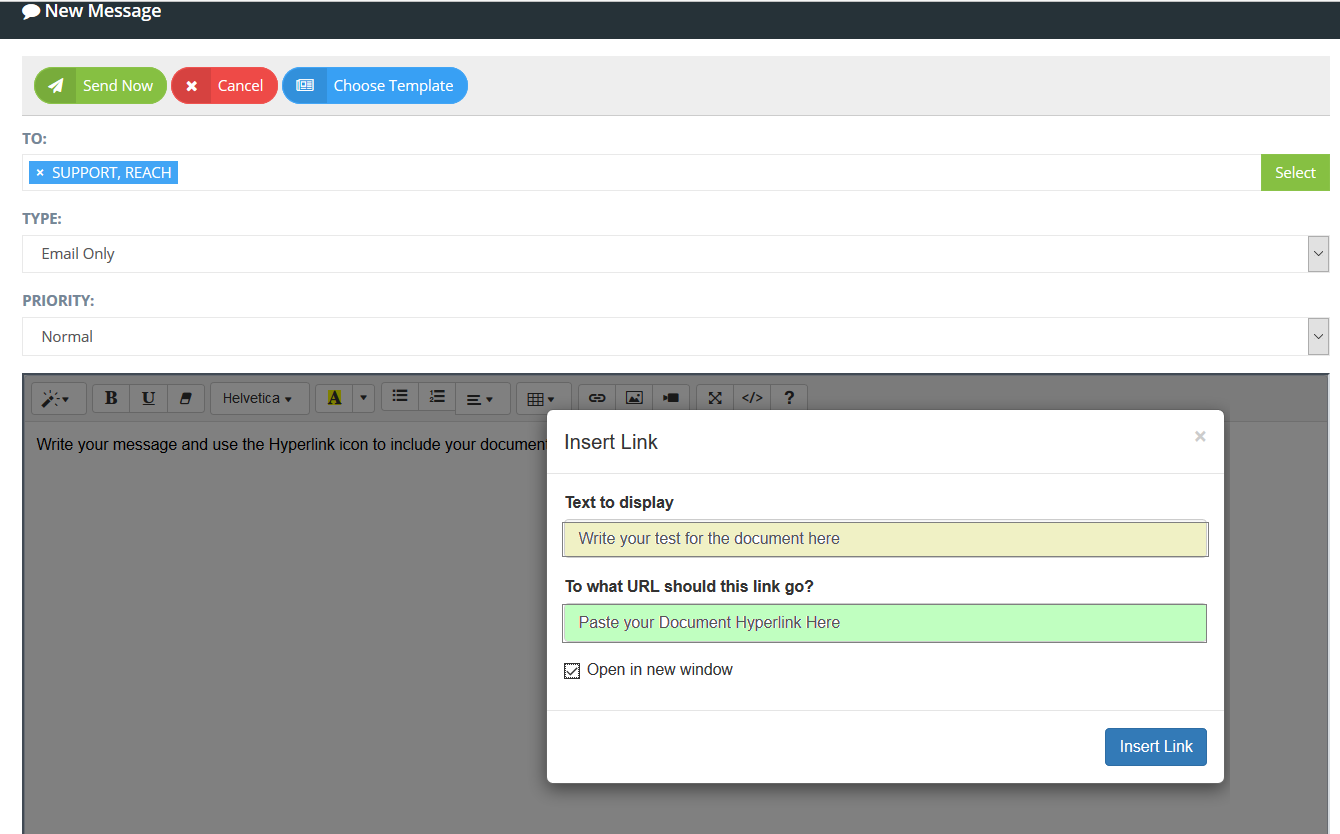Uncheck Open in new window

572,671
